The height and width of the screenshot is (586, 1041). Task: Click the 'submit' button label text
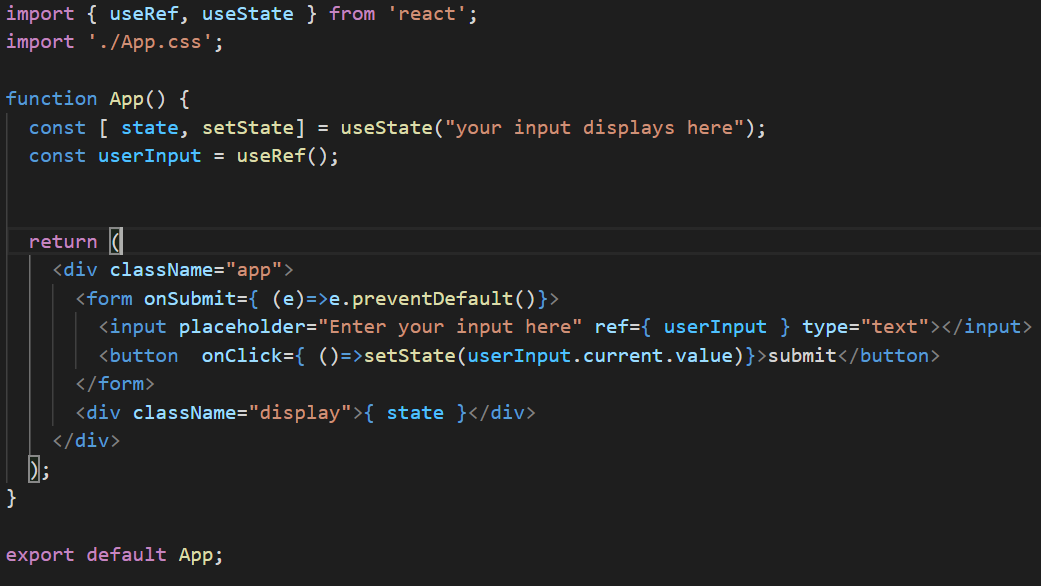(x=802, y=356)
